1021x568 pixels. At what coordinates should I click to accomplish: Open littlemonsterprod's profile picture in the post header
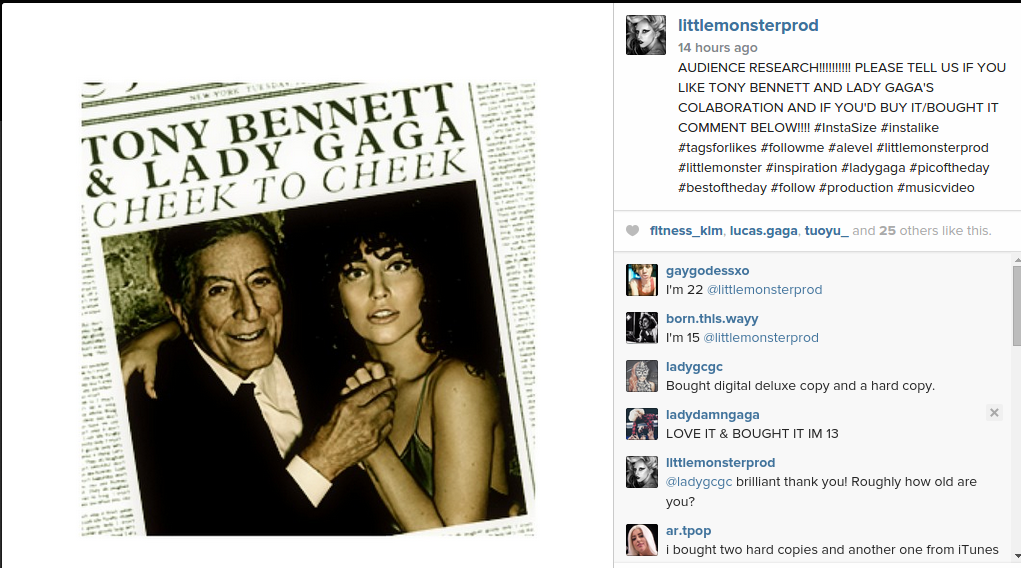click(x=645, y=35)
